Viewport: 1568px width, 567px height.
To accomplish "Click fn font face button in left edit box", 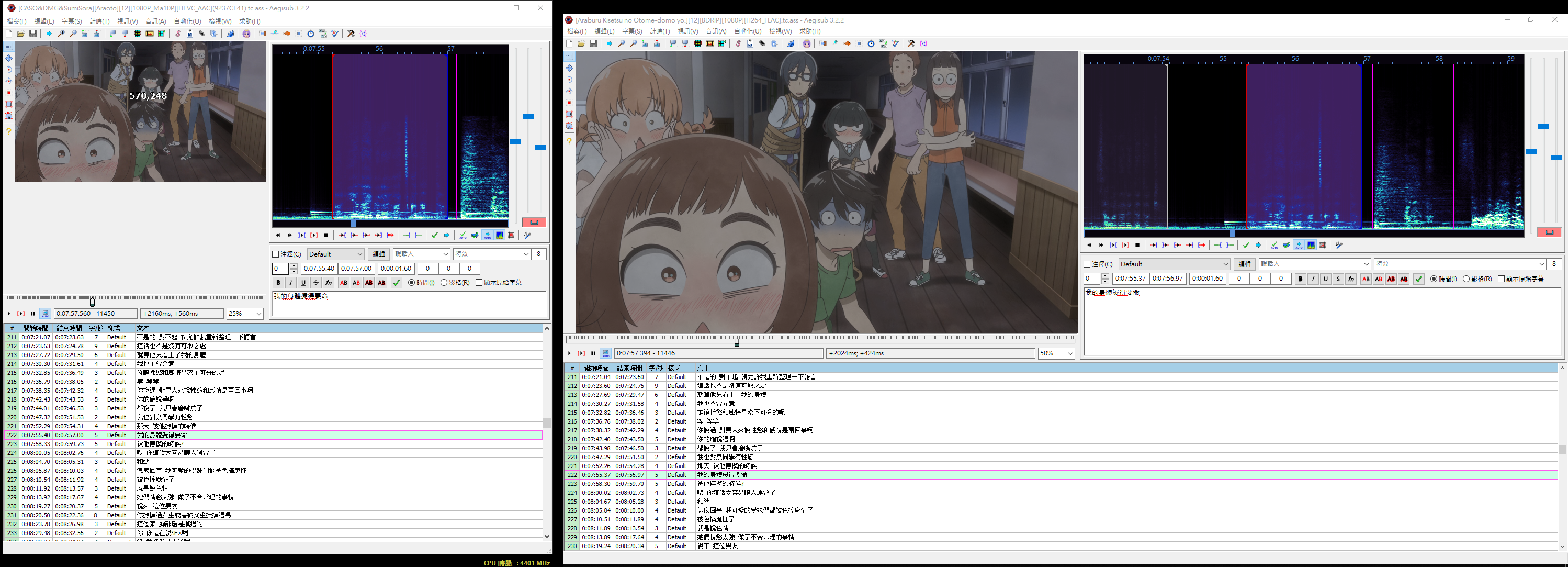I will [x=329, y=283].
